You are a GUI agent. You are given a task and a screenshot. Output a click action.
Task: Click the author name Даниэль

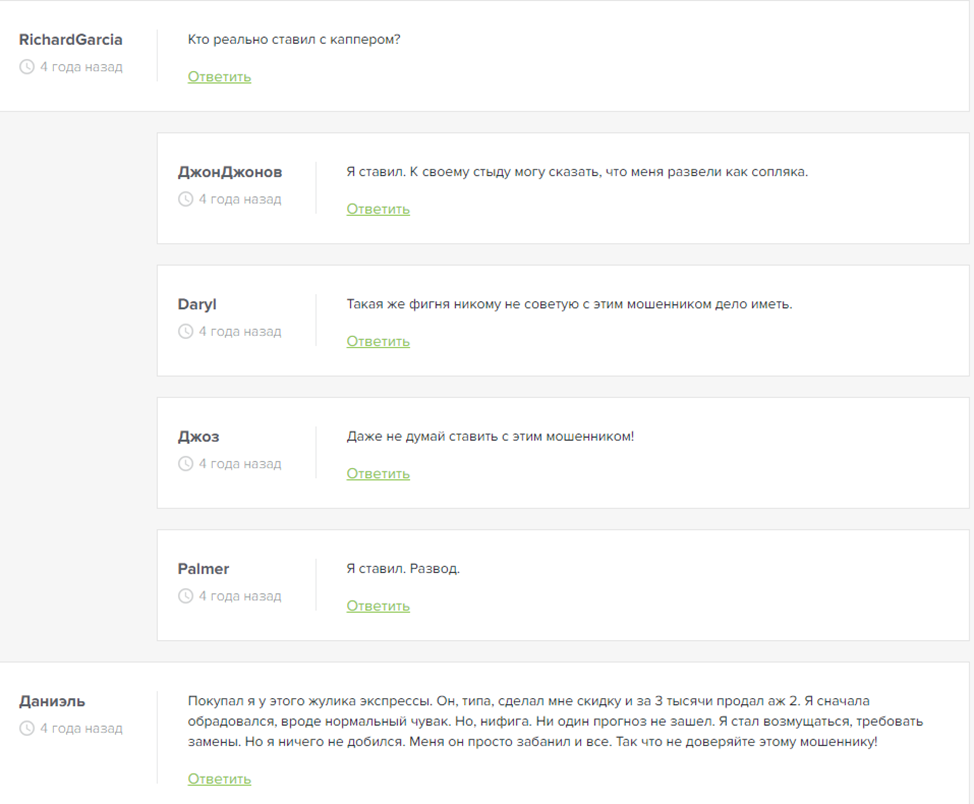52,701
